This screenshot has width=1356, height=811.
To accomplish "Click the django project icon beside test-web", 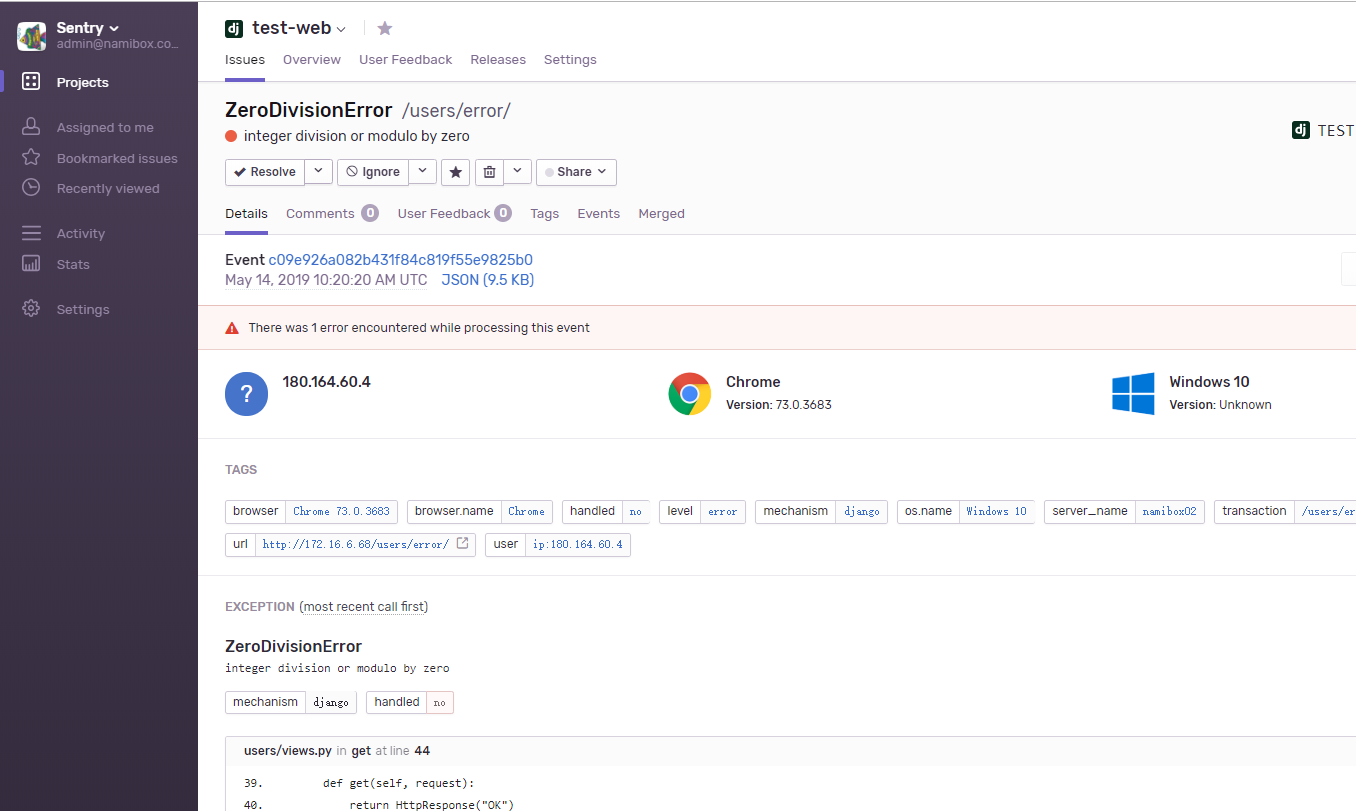I will pos(234,29).
